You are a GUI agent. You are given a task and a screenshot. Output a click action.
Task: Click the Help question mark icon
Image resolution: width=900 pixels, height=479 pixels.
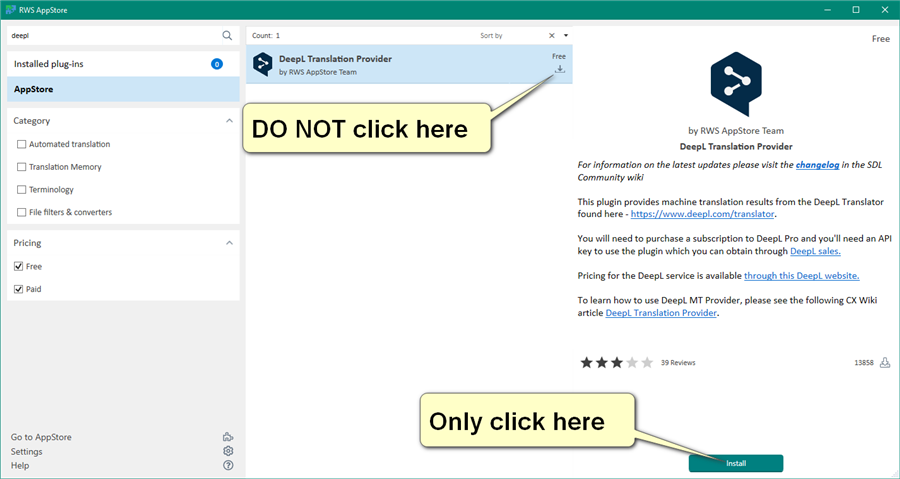[228, 466]
